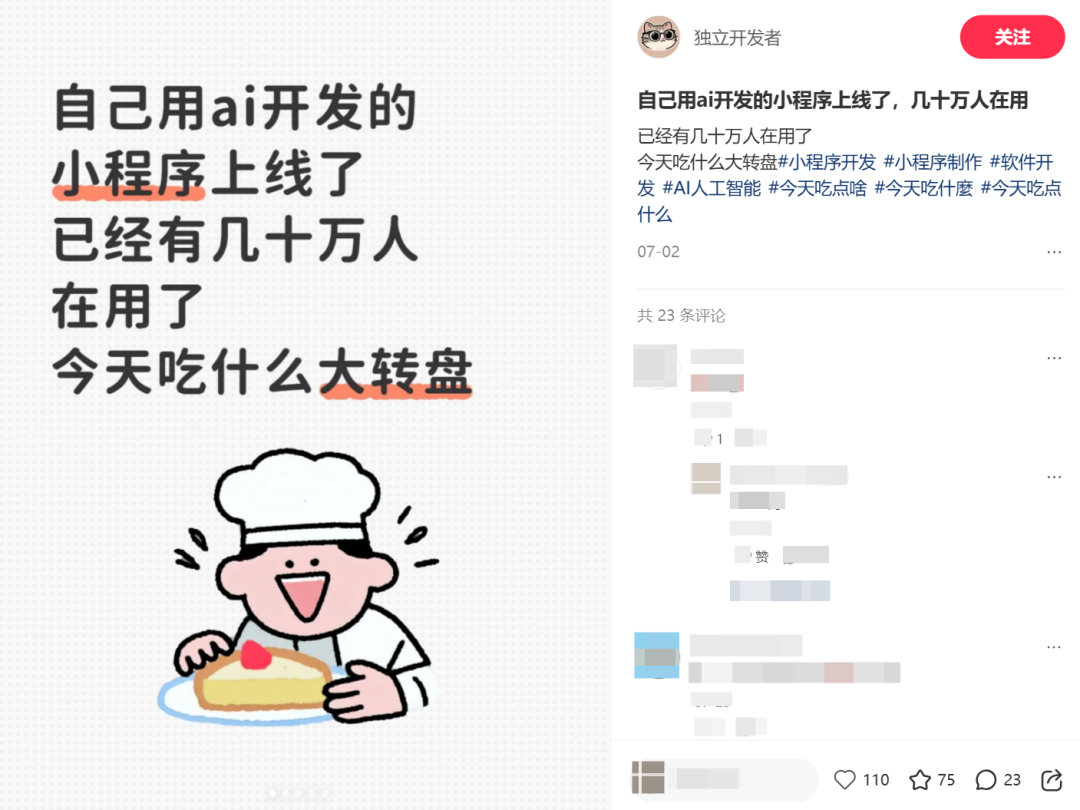This screenshot has height=810, width=1080.
Task: Open the #小程序开发 hashtag
Action: pyautogui.click(x=827, y=163)
